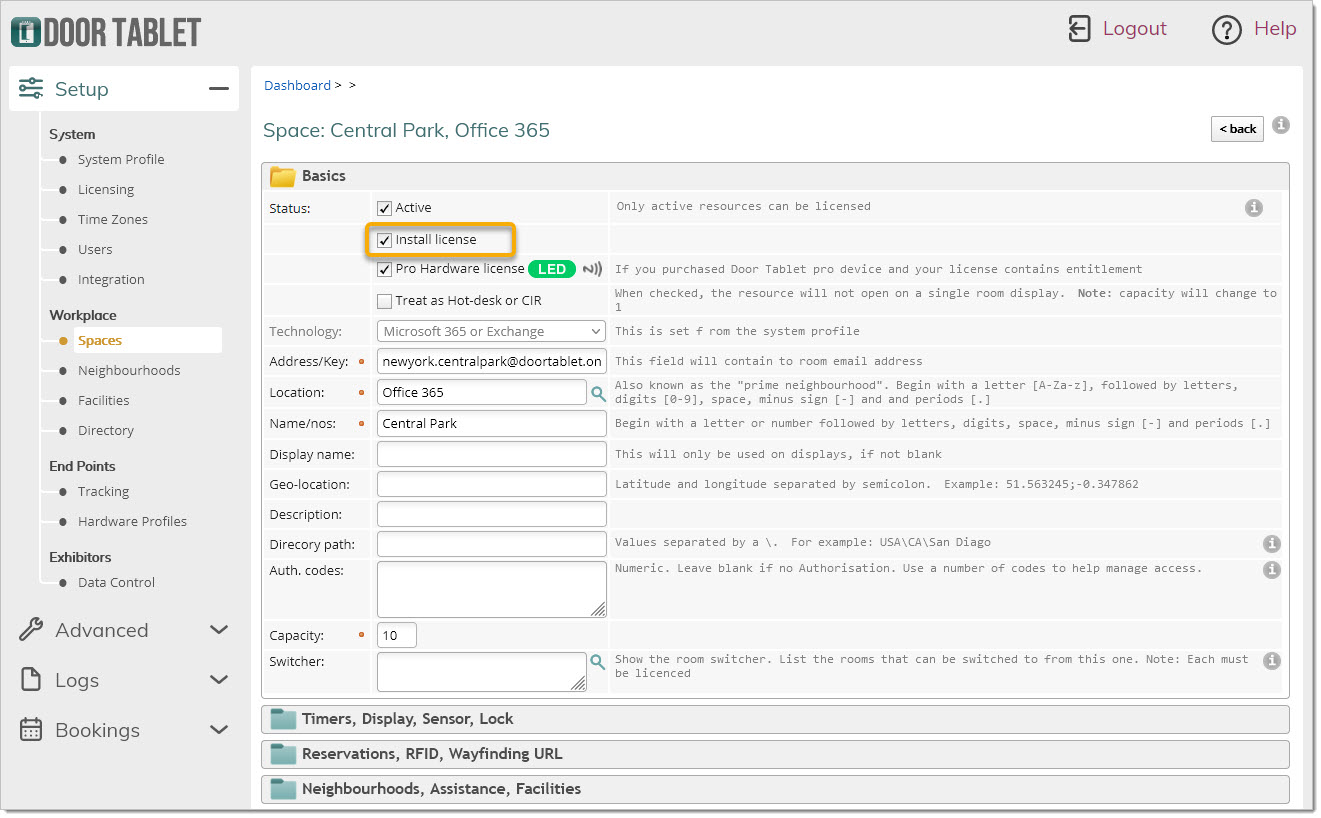Click the Location input field
Screen dimensions: 1321x818
pyautogui.click(x=482, y=393)
